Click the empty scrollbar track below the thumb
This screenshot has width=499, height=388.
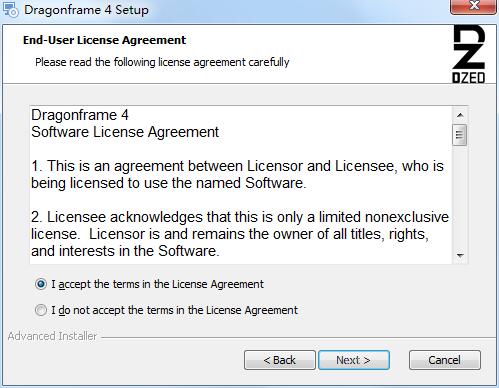pos(460,197)
